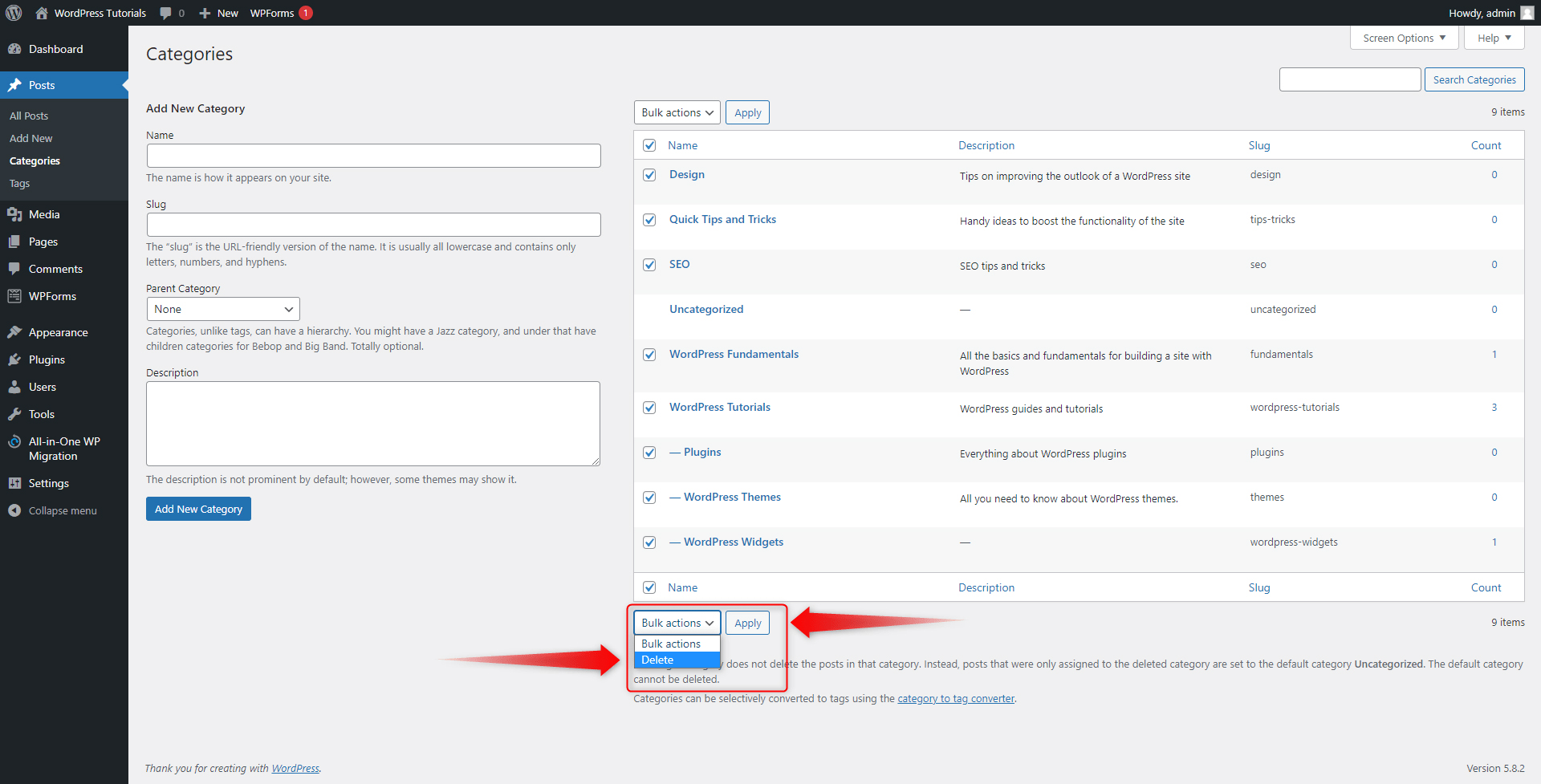1541x784 pixels.
Task: Uncheck the WordPress Themes checkbox
Action: point(649,498)
